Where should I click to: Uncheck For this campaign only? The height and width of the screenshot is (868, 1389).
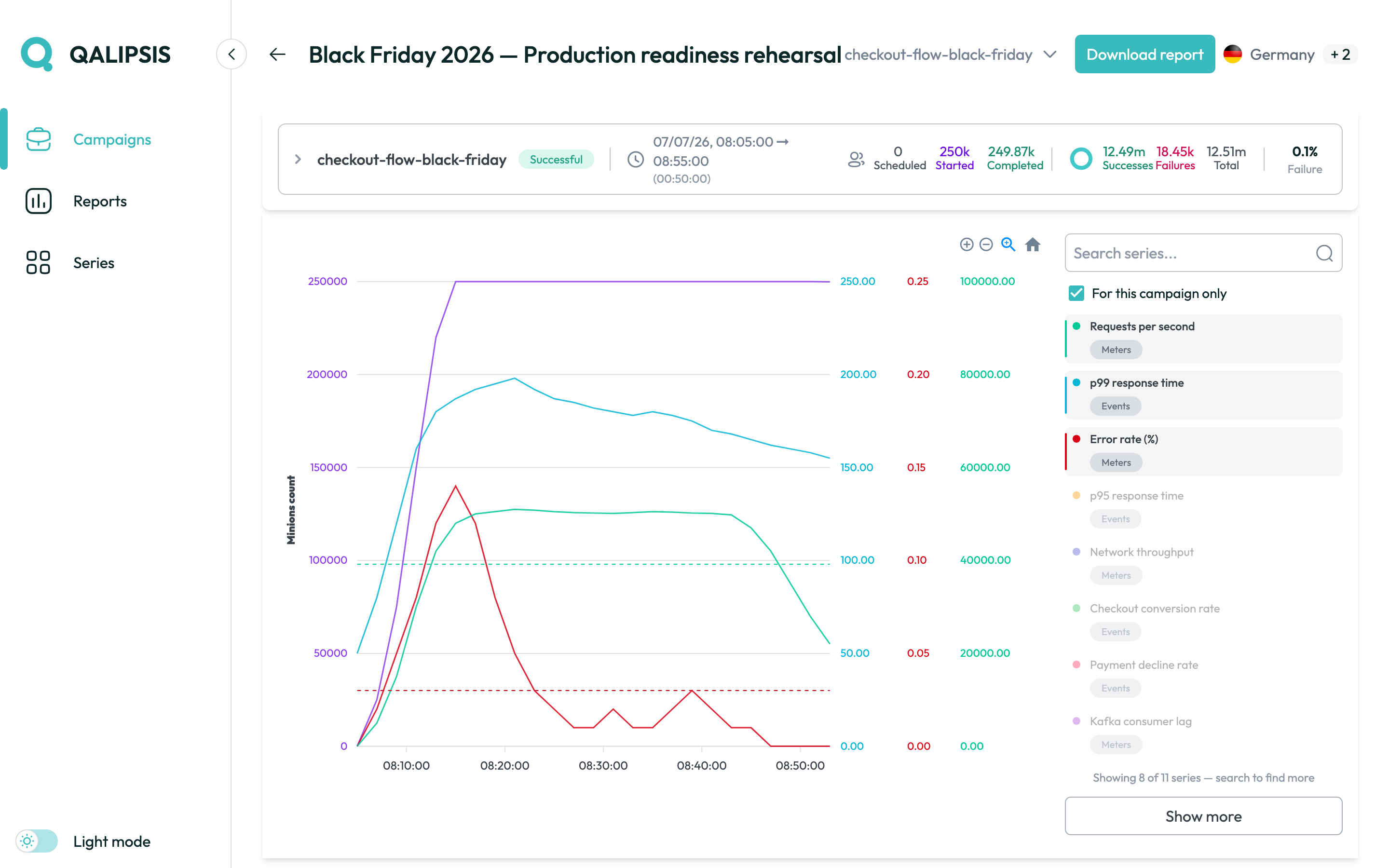(x=1076, y=293)
